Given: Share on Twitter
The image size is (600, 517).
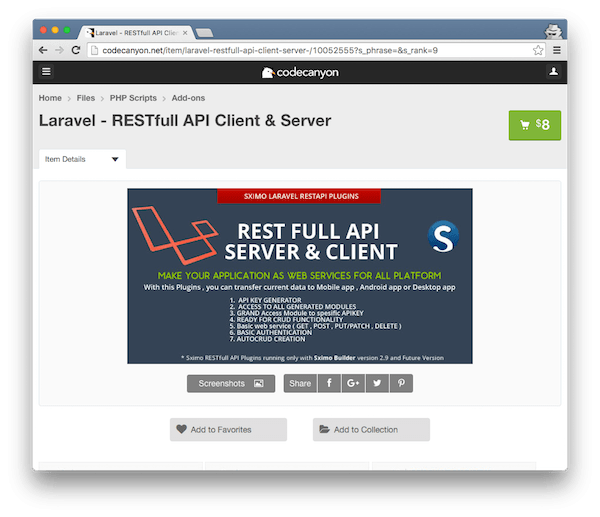Looking at the screenshot, I should [x=377, y=383].
